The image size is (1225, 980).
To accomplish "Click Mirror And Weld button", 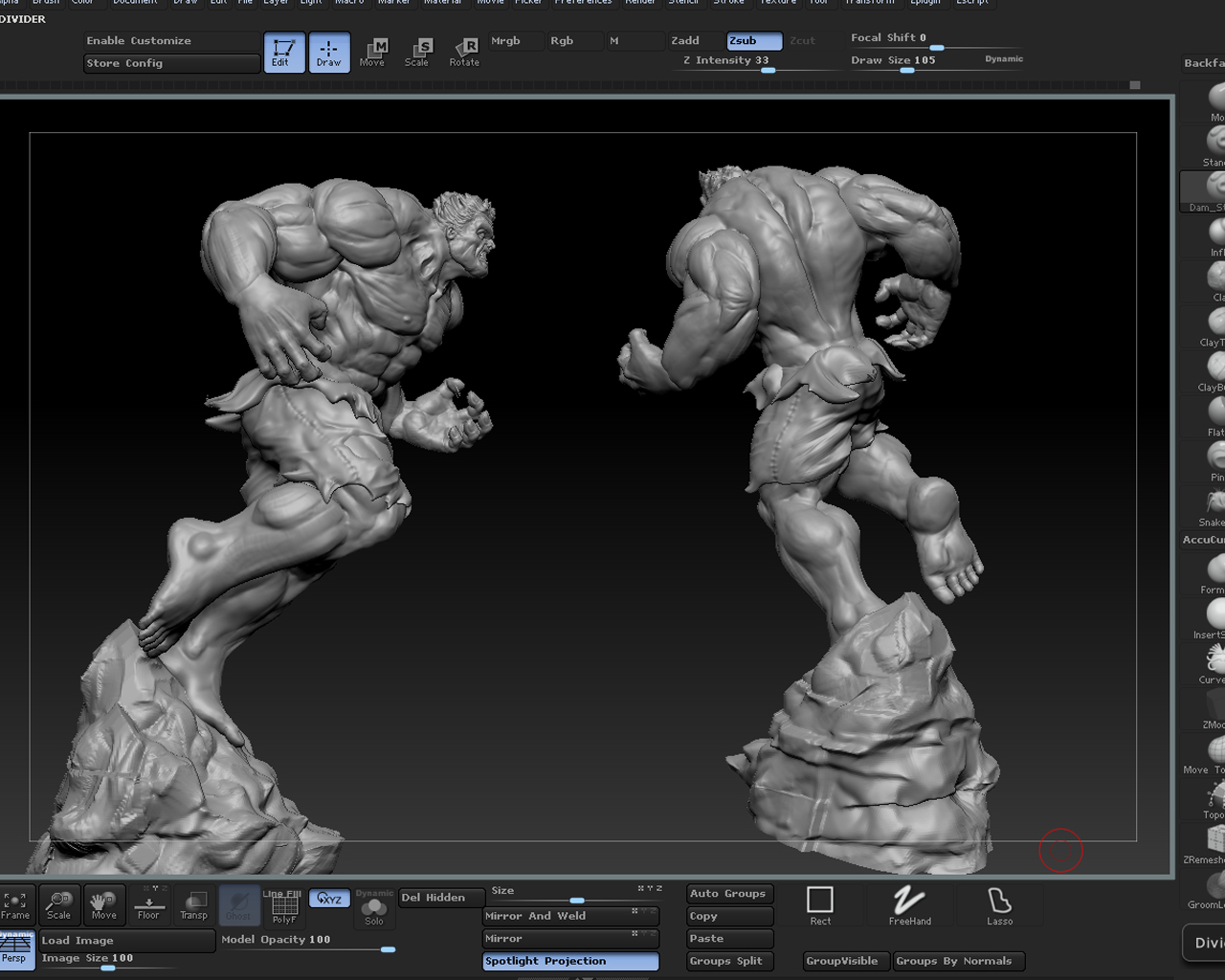I will coord(570,917).
